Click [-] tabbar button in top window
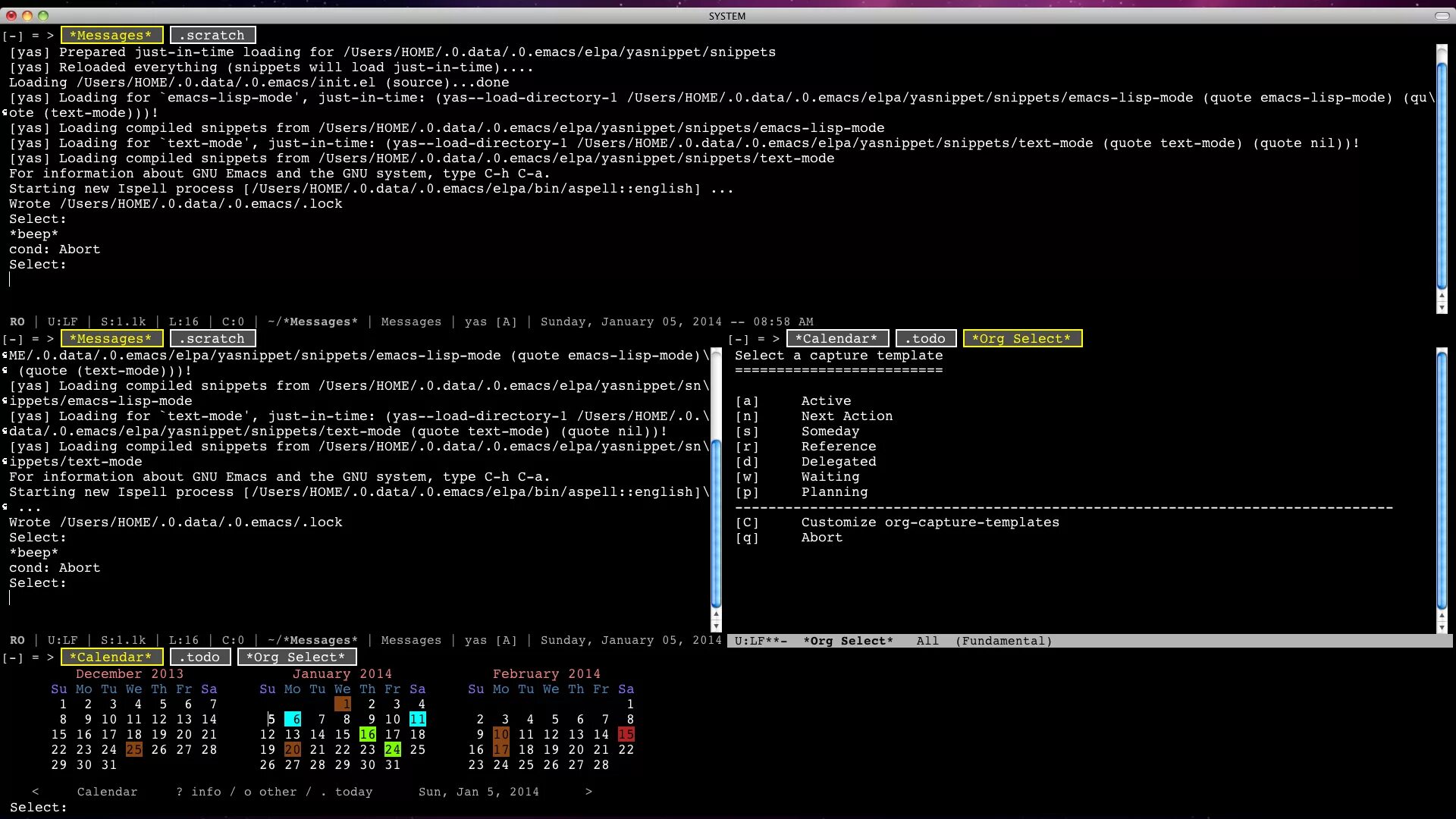 tap(12, 36)
